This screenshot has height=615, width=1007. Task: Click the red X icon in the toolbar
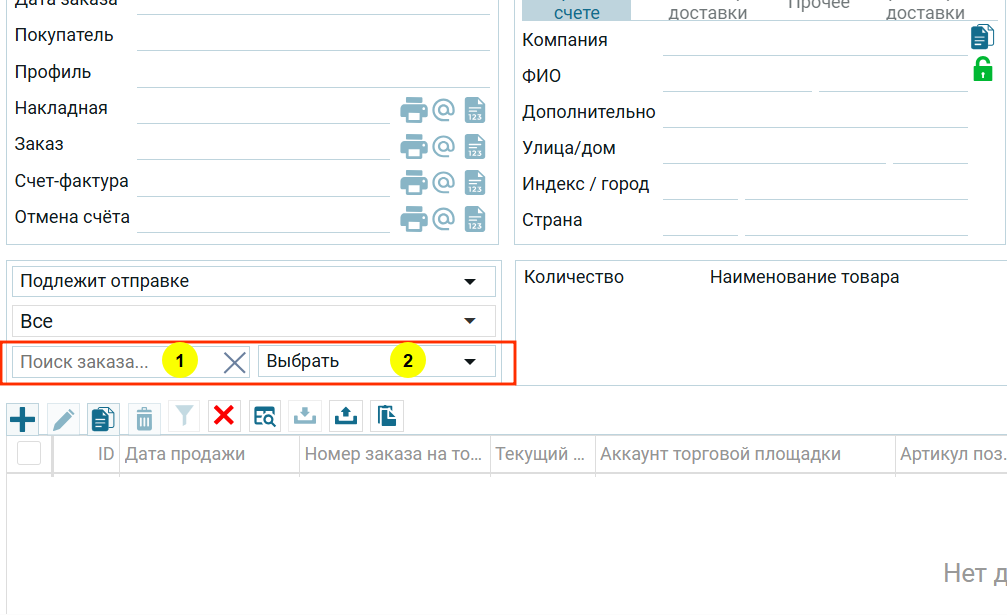(x=224, y=416)
